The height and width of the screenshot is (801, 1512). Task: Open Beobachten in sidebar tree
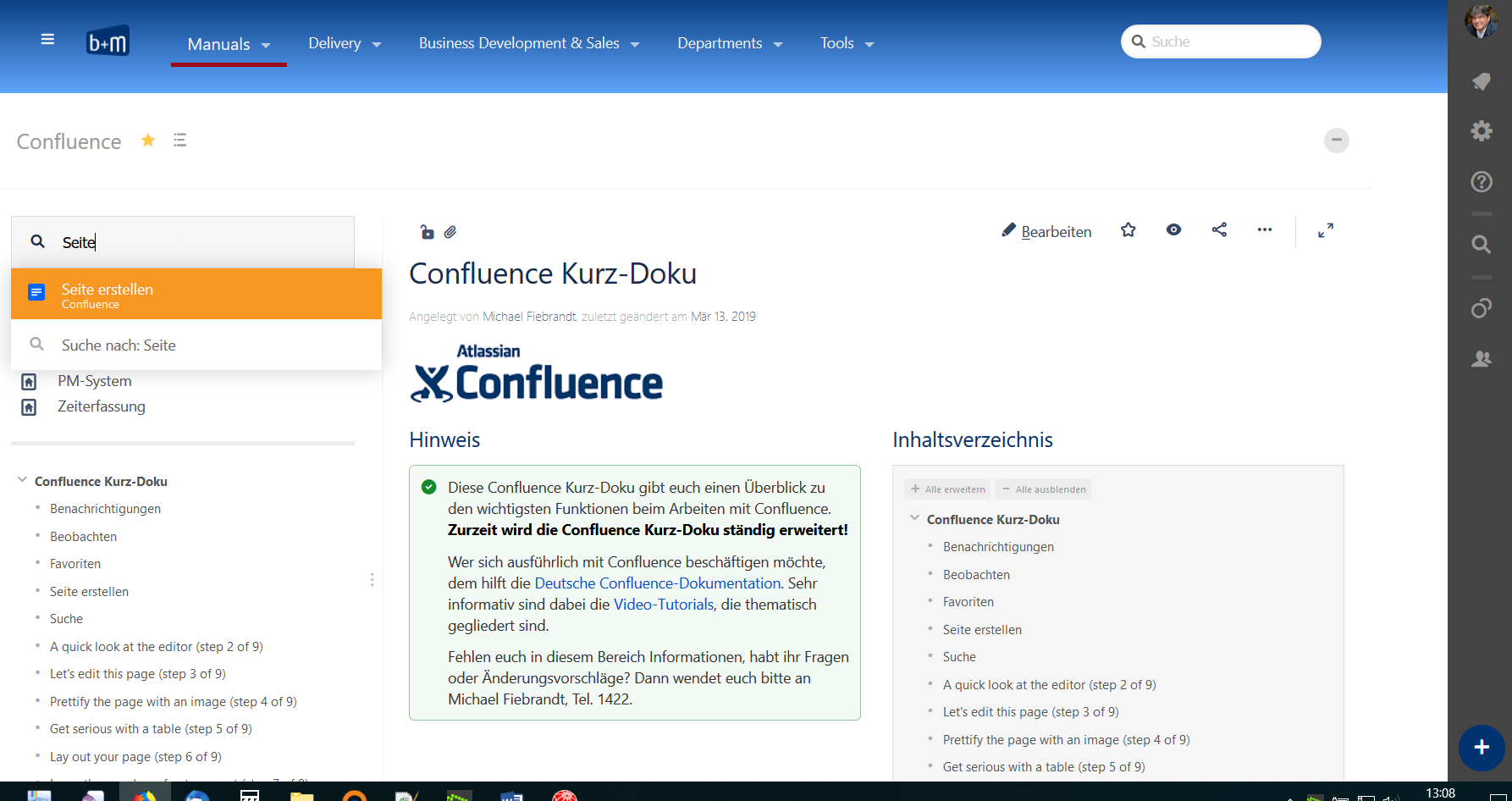pyautogui.click(x=83, y=537)
